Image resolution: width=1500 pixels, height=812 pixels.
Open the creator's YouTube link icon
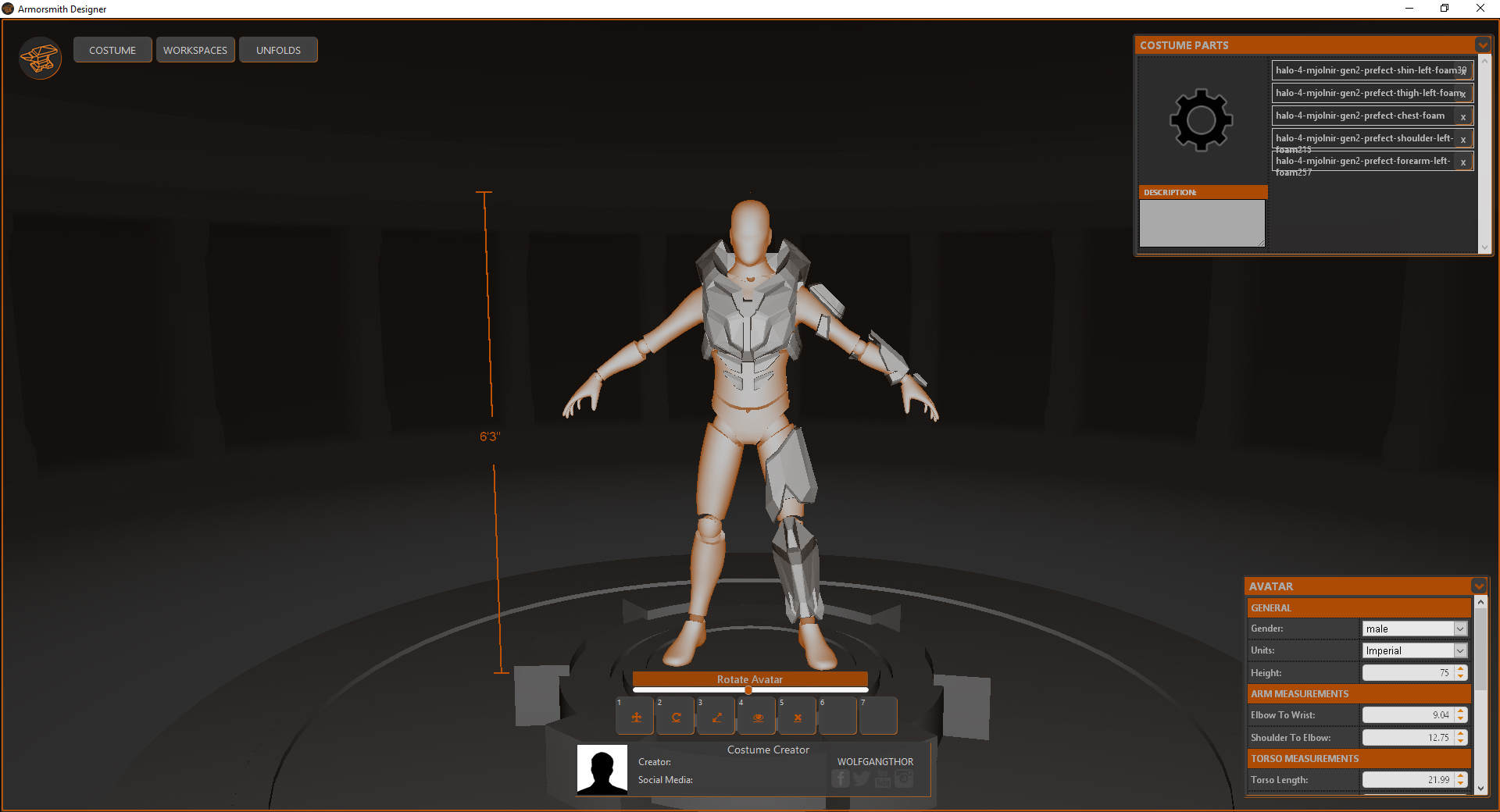pyautogui.click(x=883, y=778)
